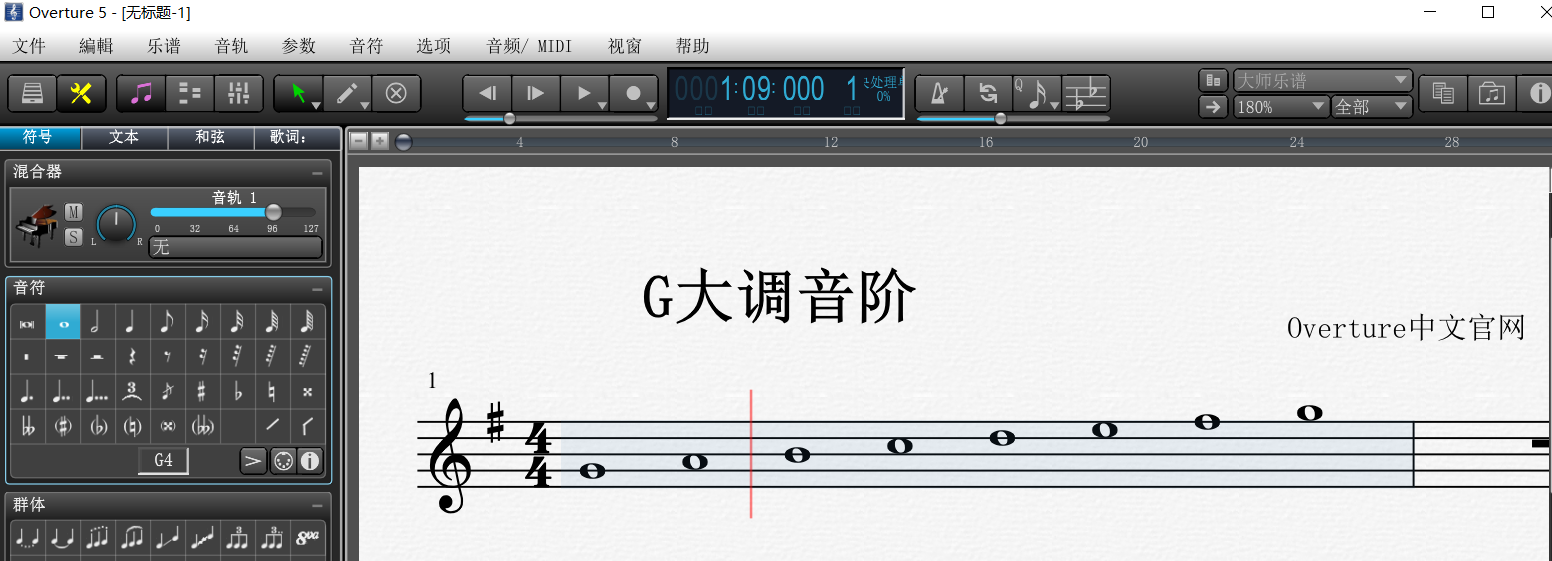The width and height of the screenshot is (1552, 561).
Task: Select the pencil drawing tool
Action: (x=347, y=93)
